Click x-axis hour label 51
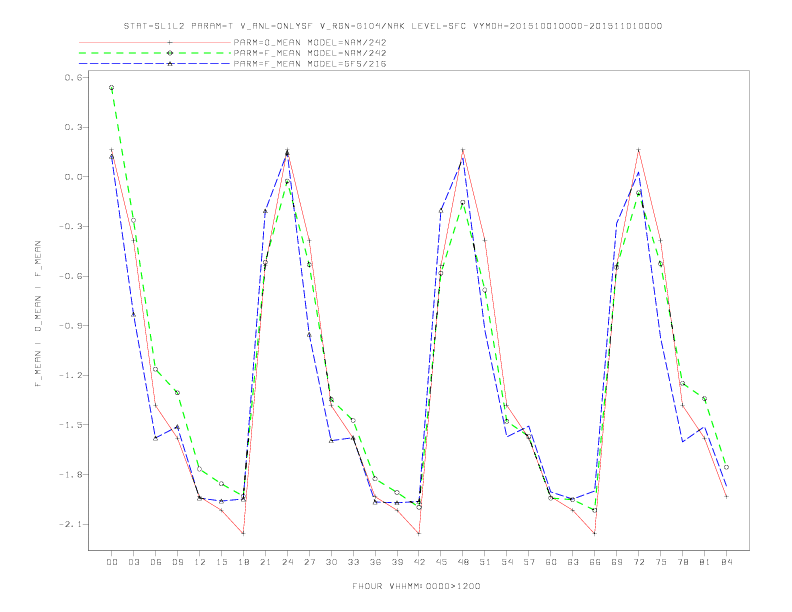The height and width of the screenshot is (612, 792). [485, 562]
